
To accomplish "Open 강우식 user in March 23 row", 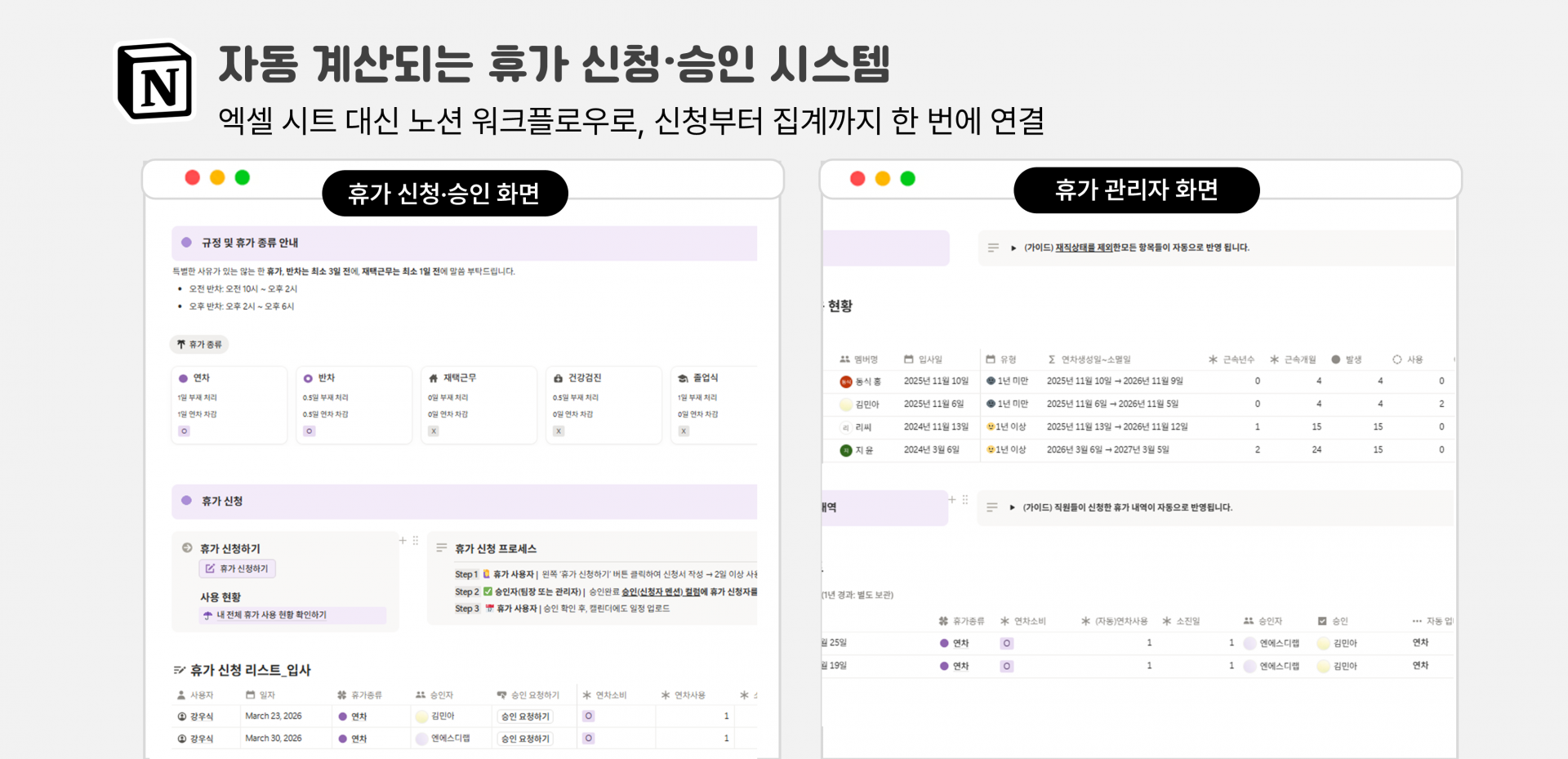I will 196,717.
